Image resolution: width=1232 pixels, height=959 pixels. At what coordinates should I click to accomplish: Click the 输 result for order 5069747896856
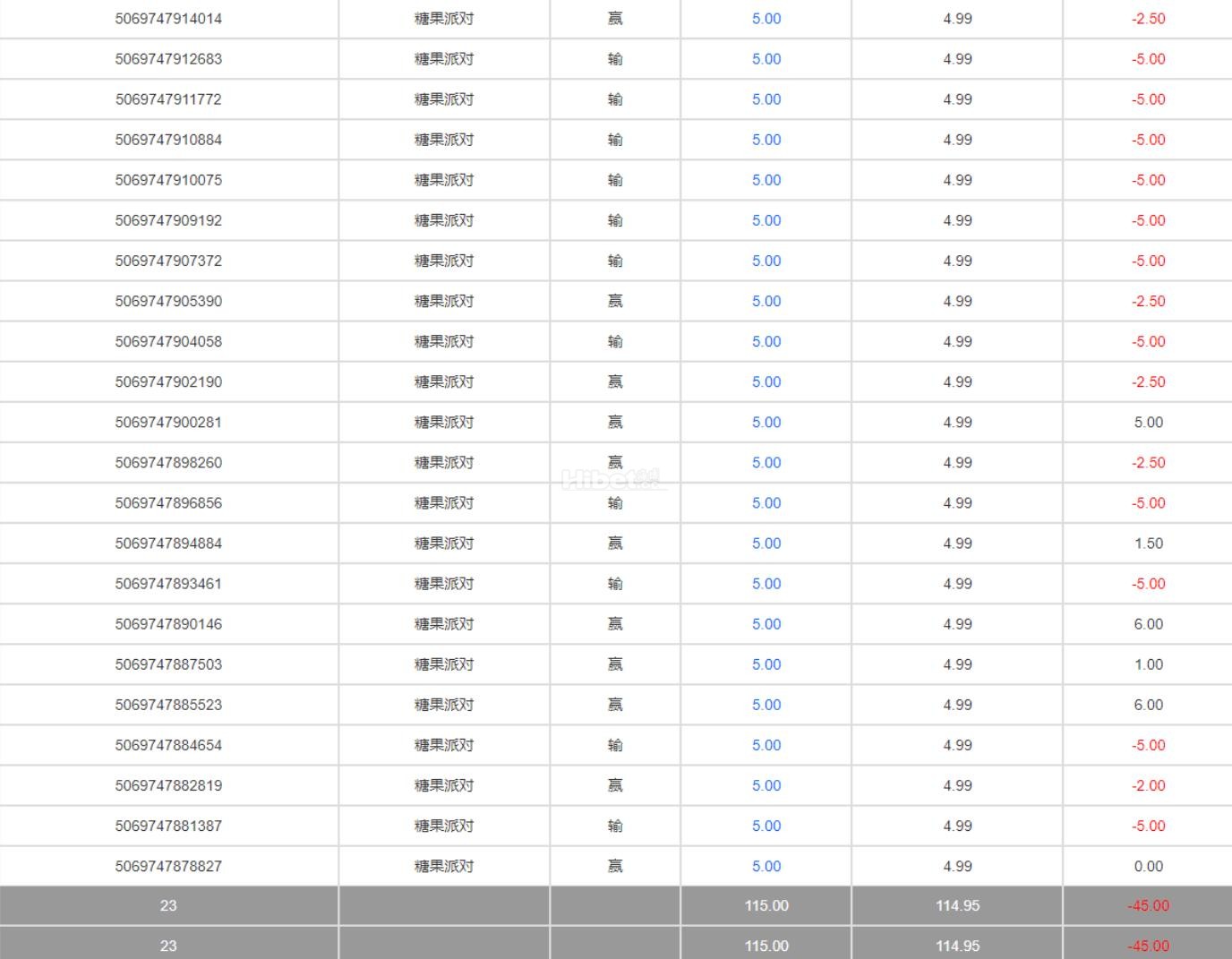tap(615, 502)
